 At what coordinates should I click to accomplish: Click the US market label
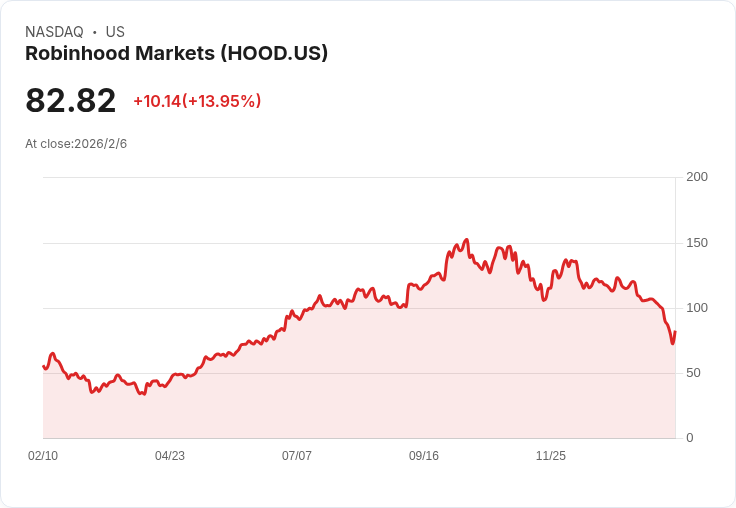point(115,32)
